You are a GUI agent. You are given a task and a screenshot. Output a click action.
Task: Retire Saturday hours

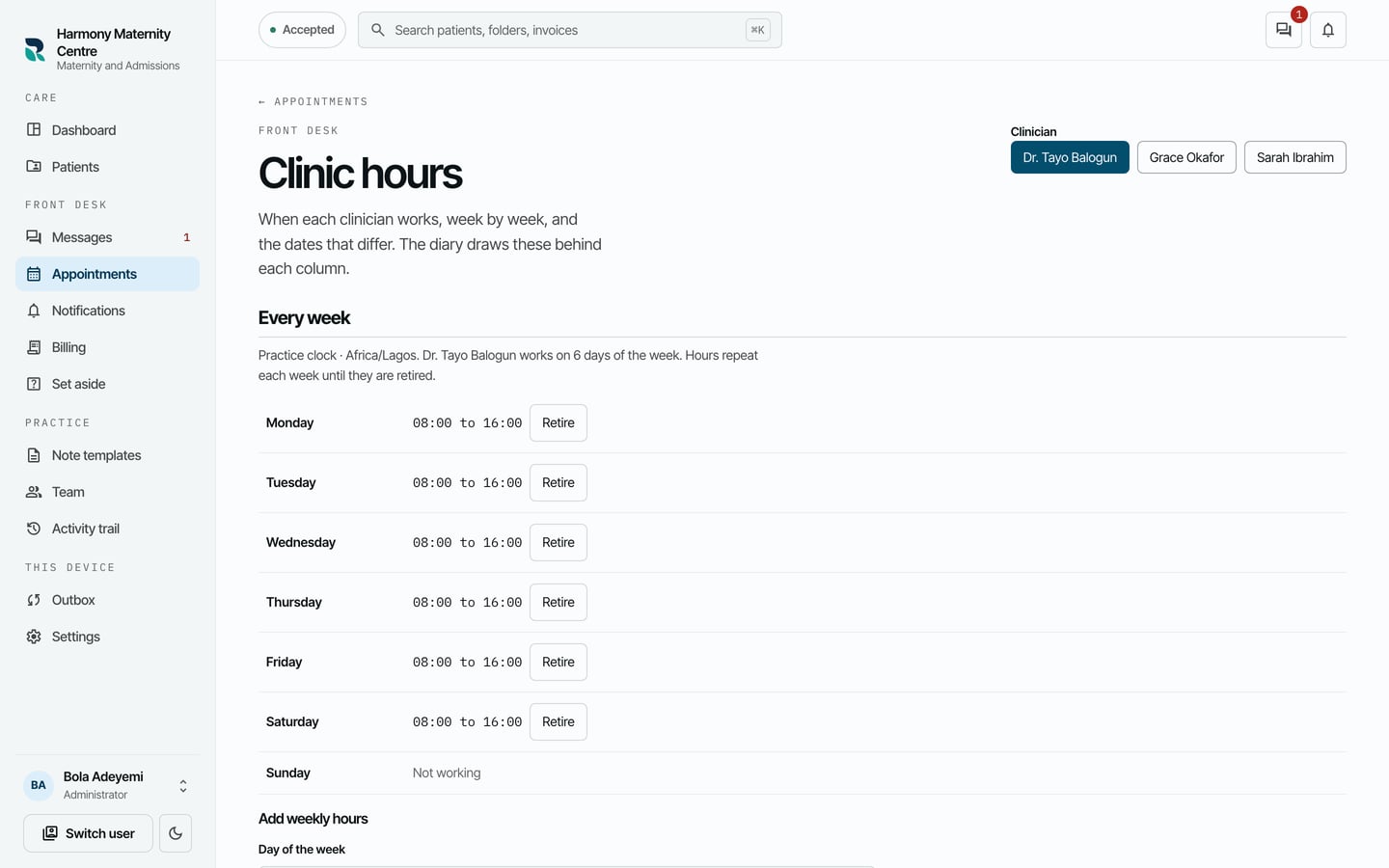point(558,721)
